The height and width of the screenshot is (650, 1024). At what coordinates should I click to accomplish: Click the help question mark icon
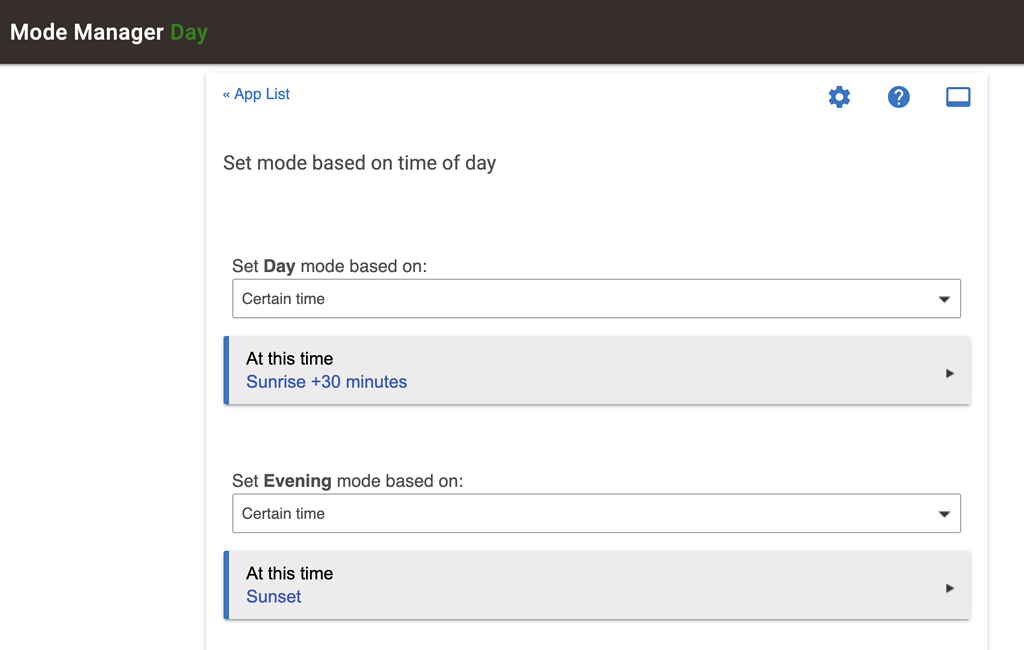898,96
